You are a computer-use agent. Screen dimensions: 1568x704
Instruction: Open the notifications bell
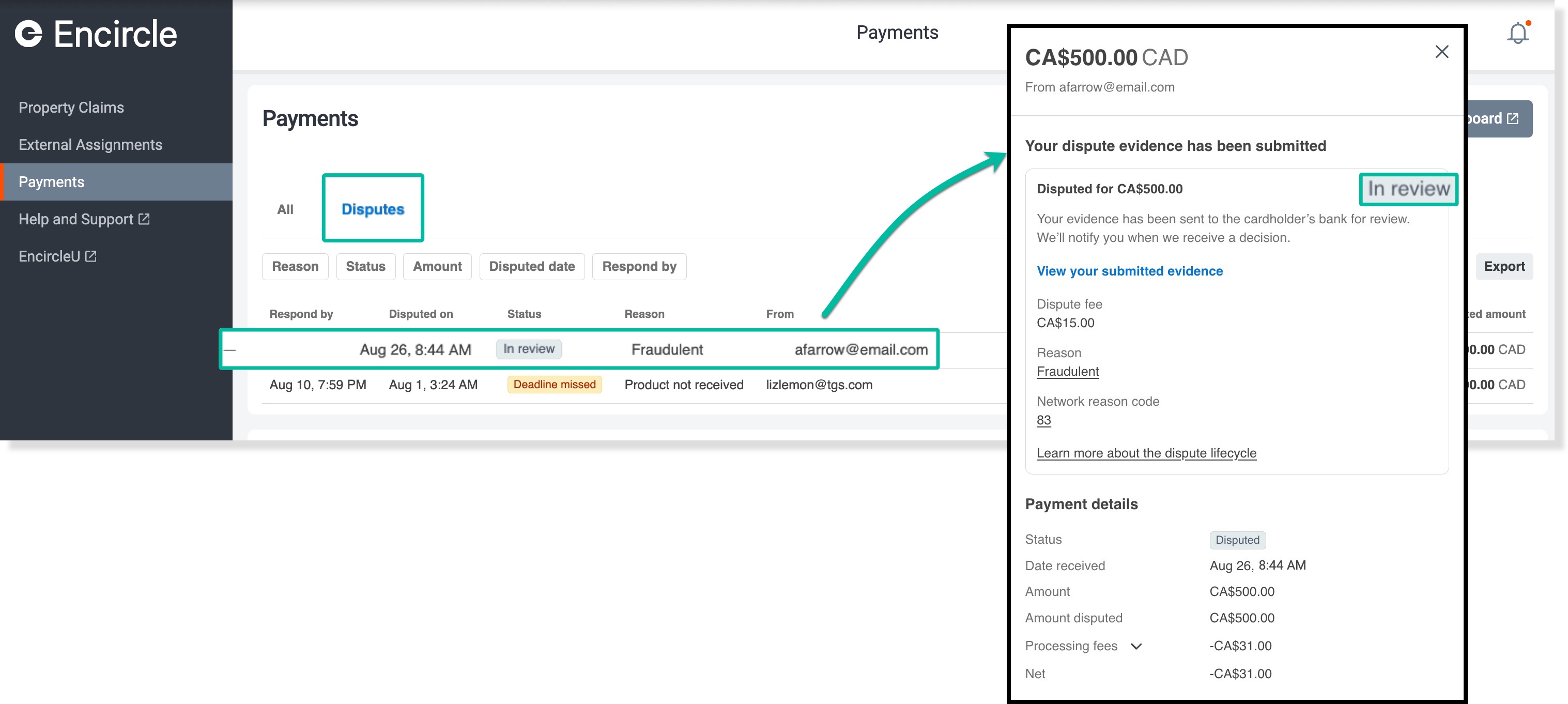[x=1517, y=33]
